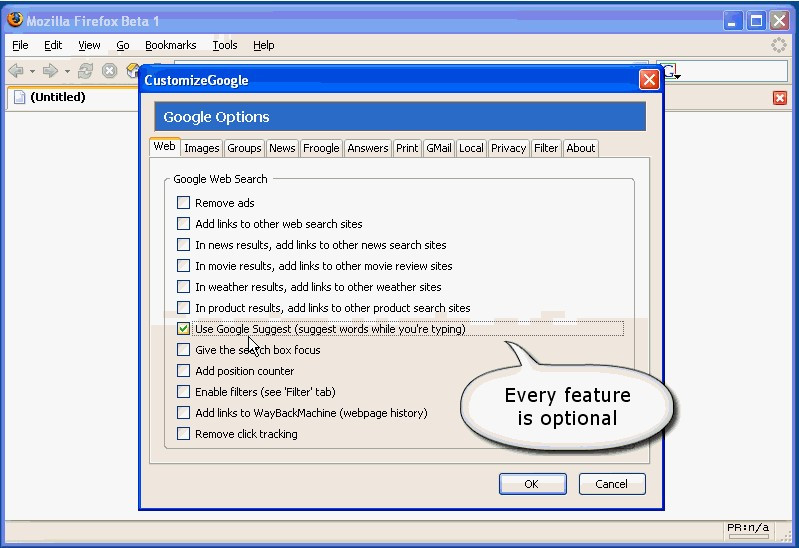Switch to the Local tab
Screen dimensions: 799x548
(471, 148)
